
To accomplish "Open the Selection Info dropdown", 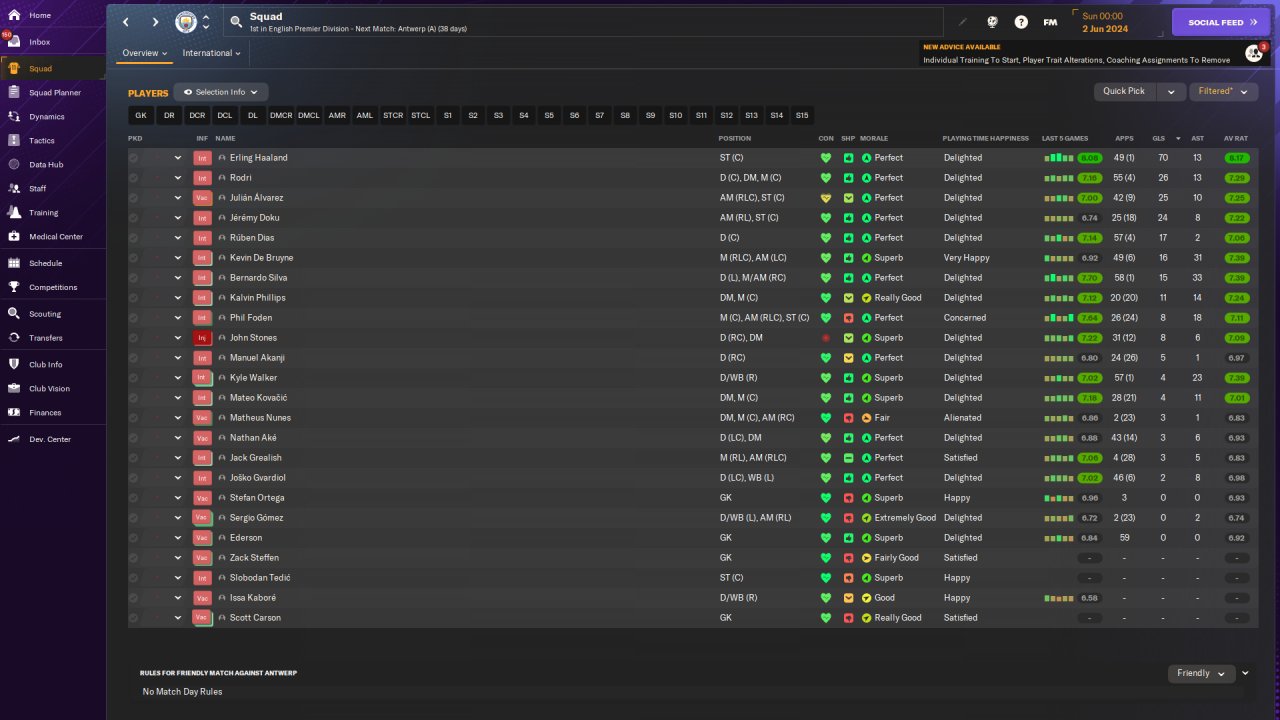I will 221,92.
